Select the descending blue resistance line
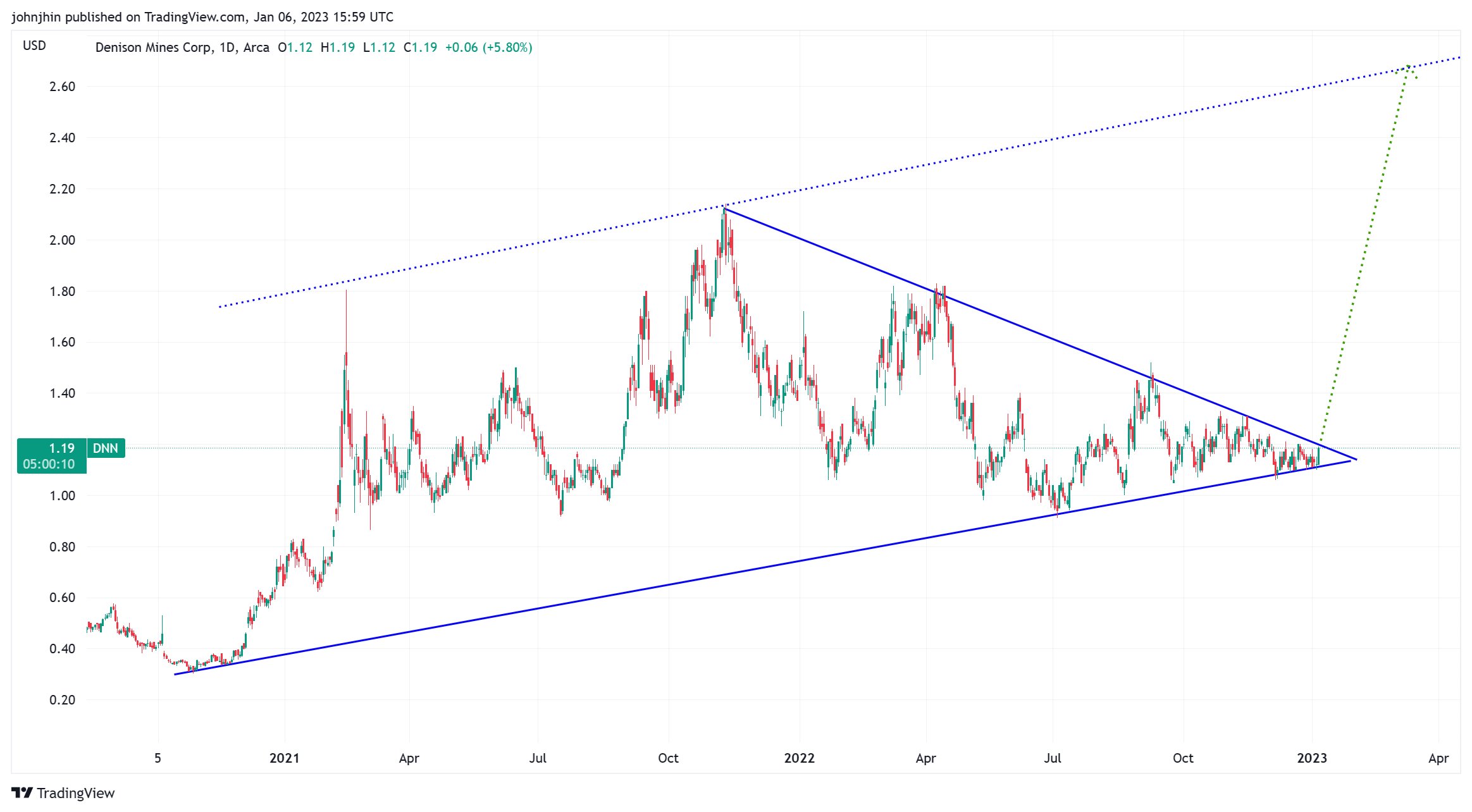This screenshot has width=1472, height=812. click(x=1044, y=336)
